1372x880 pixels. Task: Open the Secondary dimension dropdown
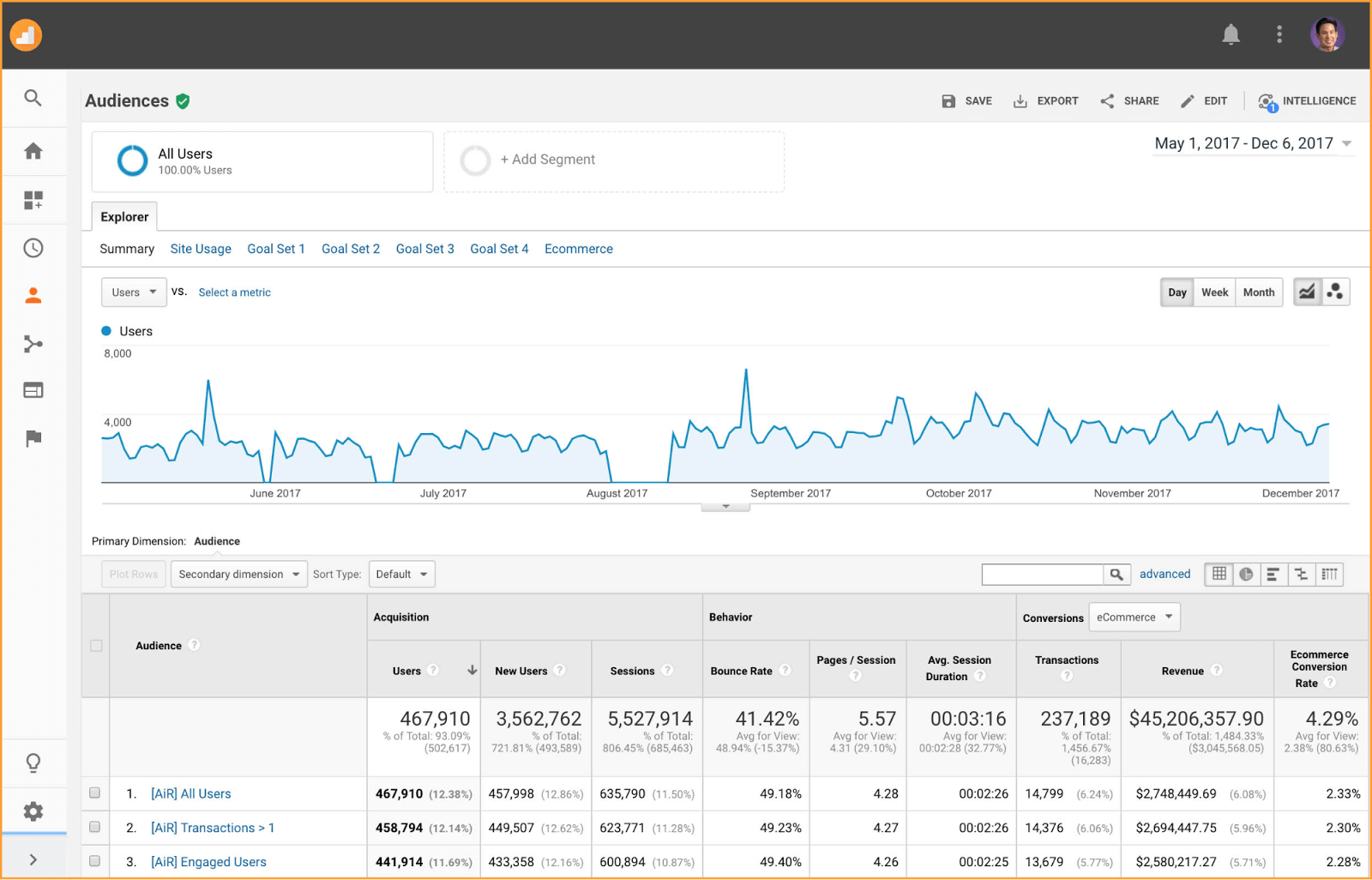[238, 574]
